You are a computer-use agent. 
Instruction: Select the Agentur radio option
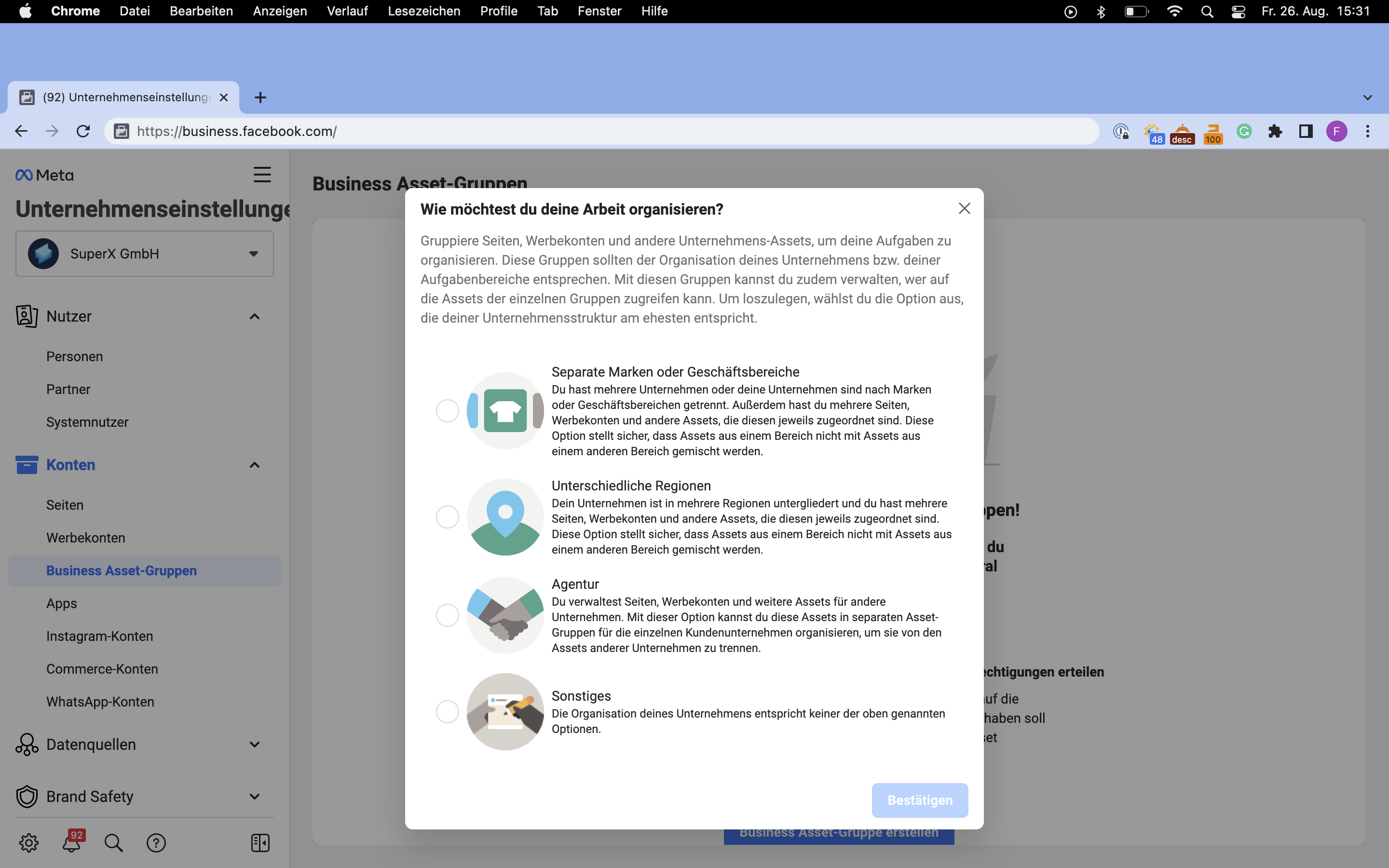coord(447,615)
